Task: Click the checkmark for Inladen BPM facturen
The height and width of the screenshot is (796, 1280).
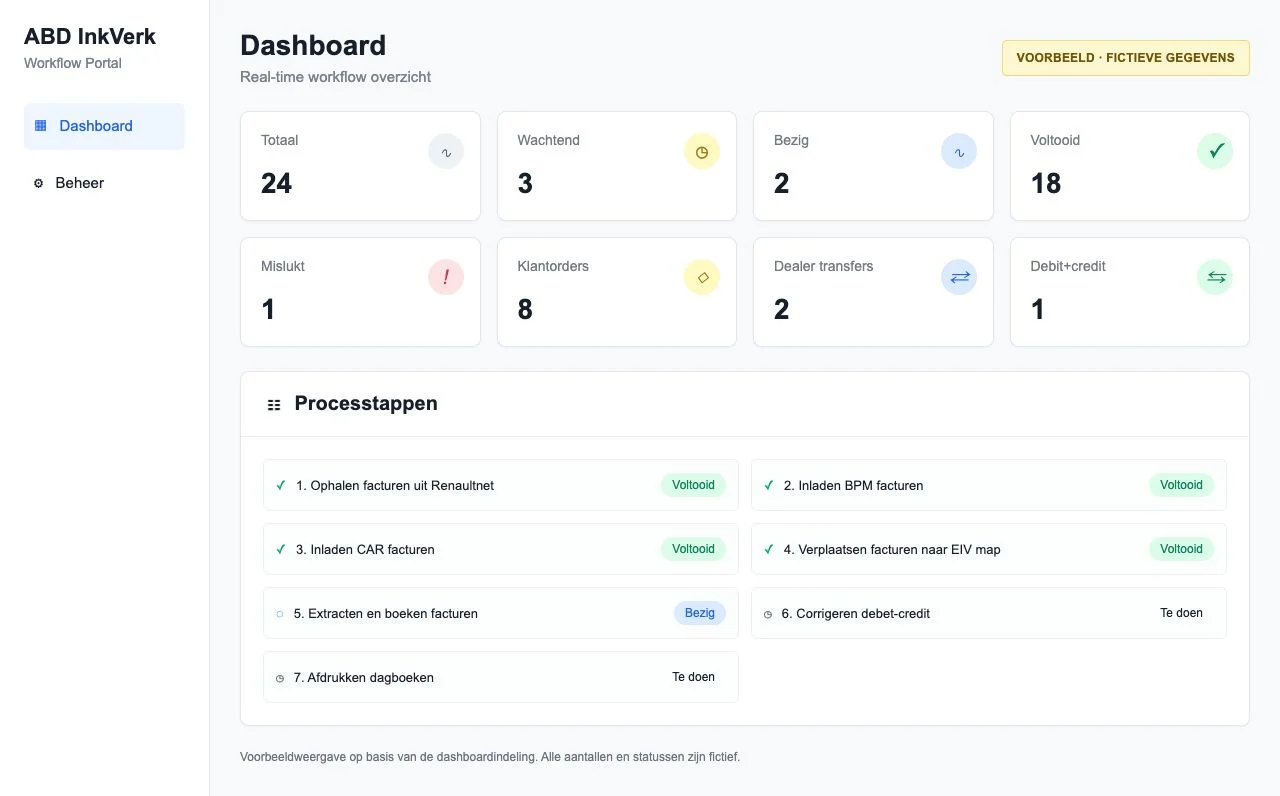Action: (769, 485)
